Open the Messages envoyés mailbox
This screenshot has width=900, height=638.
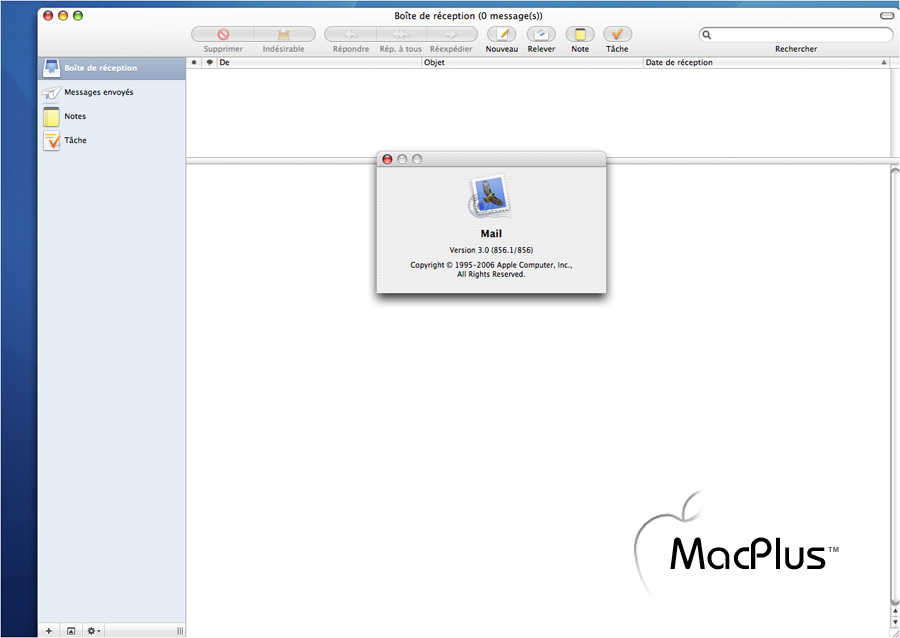point(112,92)
